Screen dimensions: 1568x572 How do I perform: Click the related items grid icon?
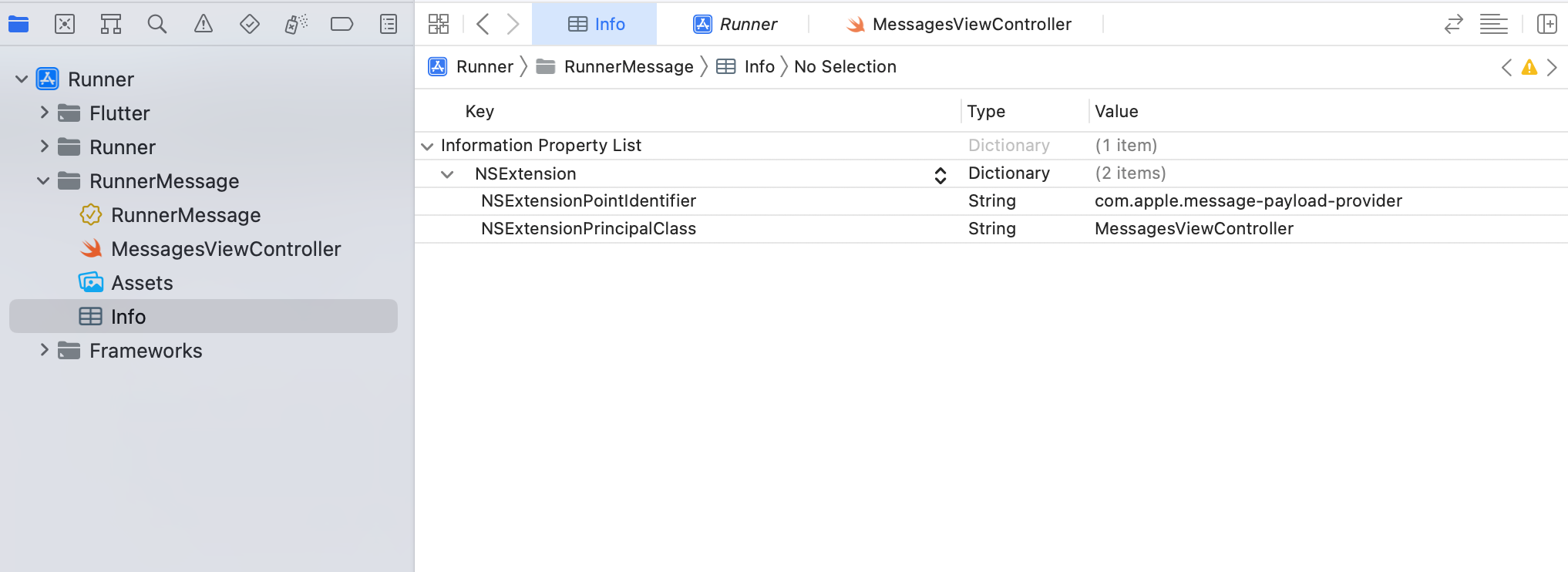[439, 25]
